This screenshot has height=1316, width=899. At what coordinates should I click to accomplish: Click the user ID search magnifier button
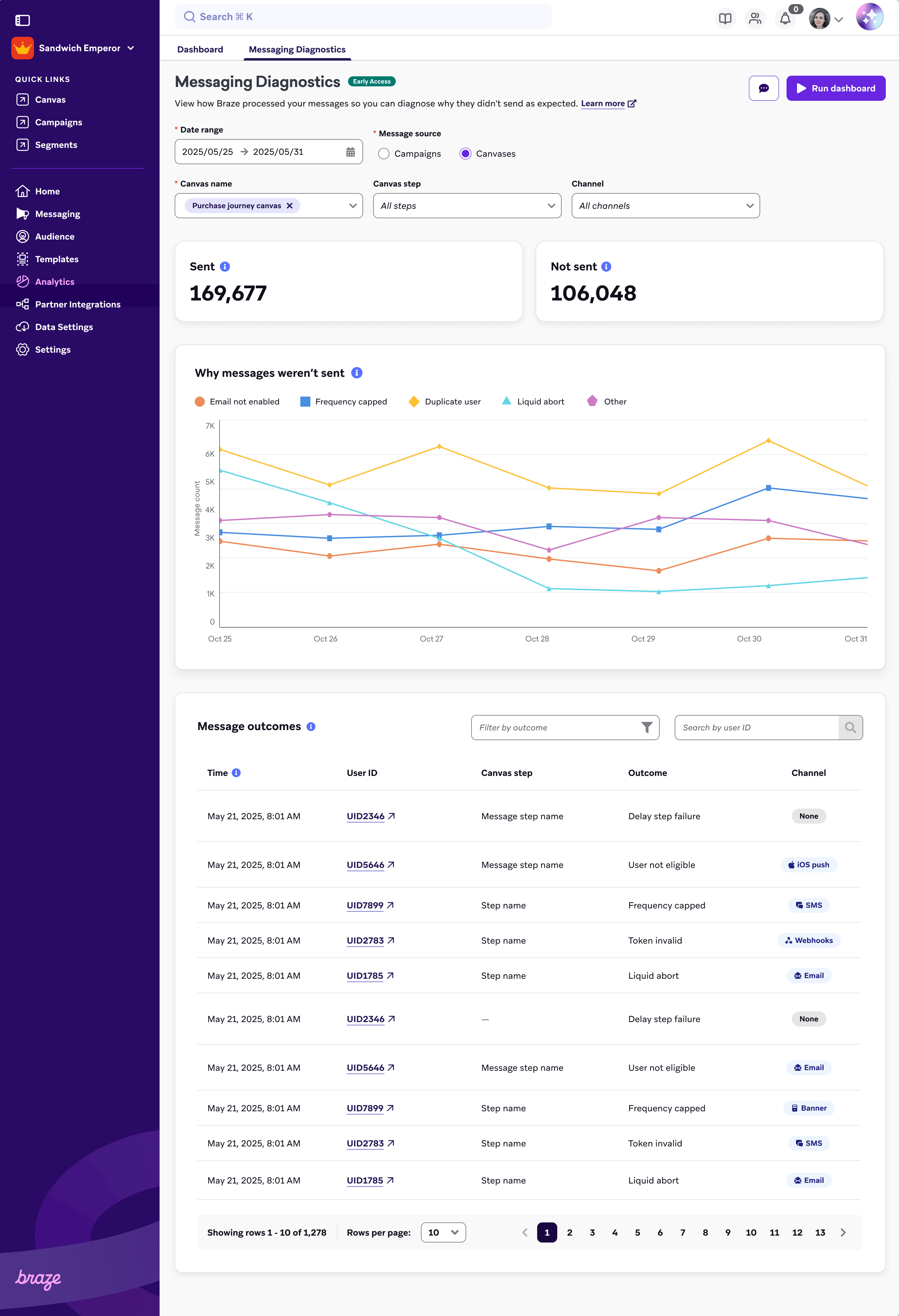(850, 728)
